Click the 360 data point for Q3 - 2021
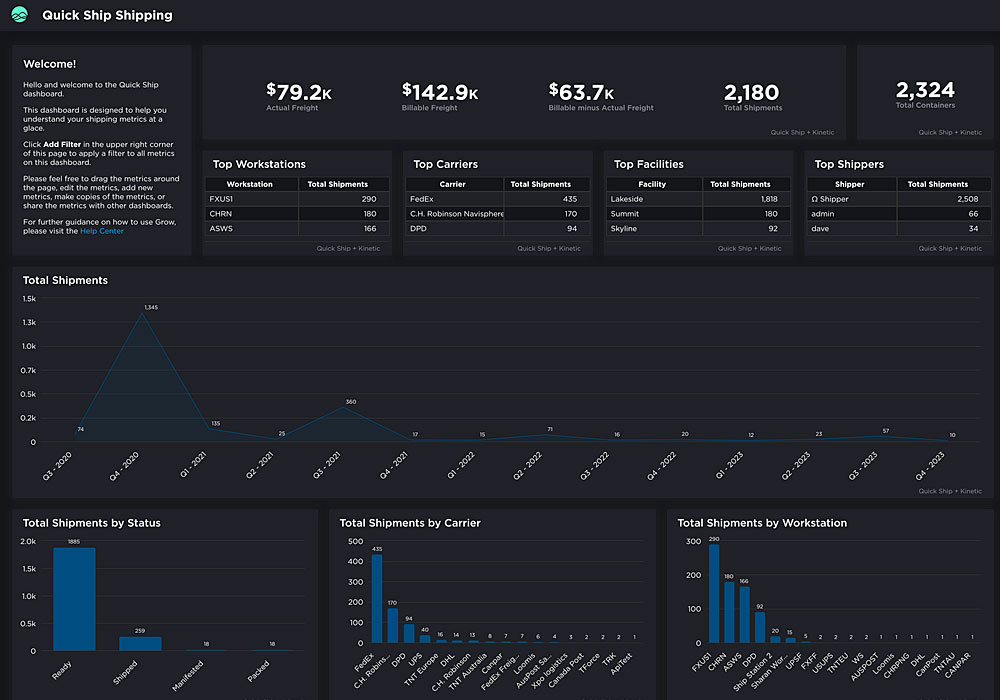The width and height of the screenshot is (1000, 700). click(x=349, y=409)
